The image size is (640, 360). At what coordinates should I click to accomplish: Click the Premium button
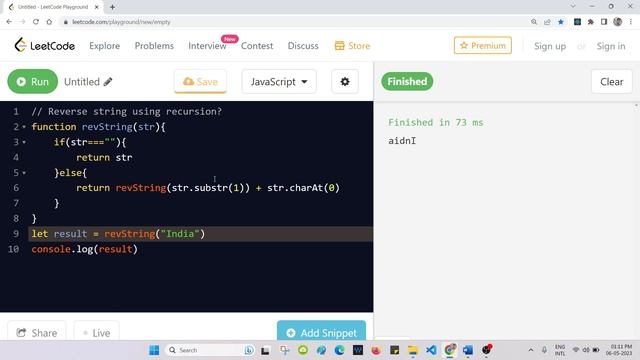click(482, 45)
